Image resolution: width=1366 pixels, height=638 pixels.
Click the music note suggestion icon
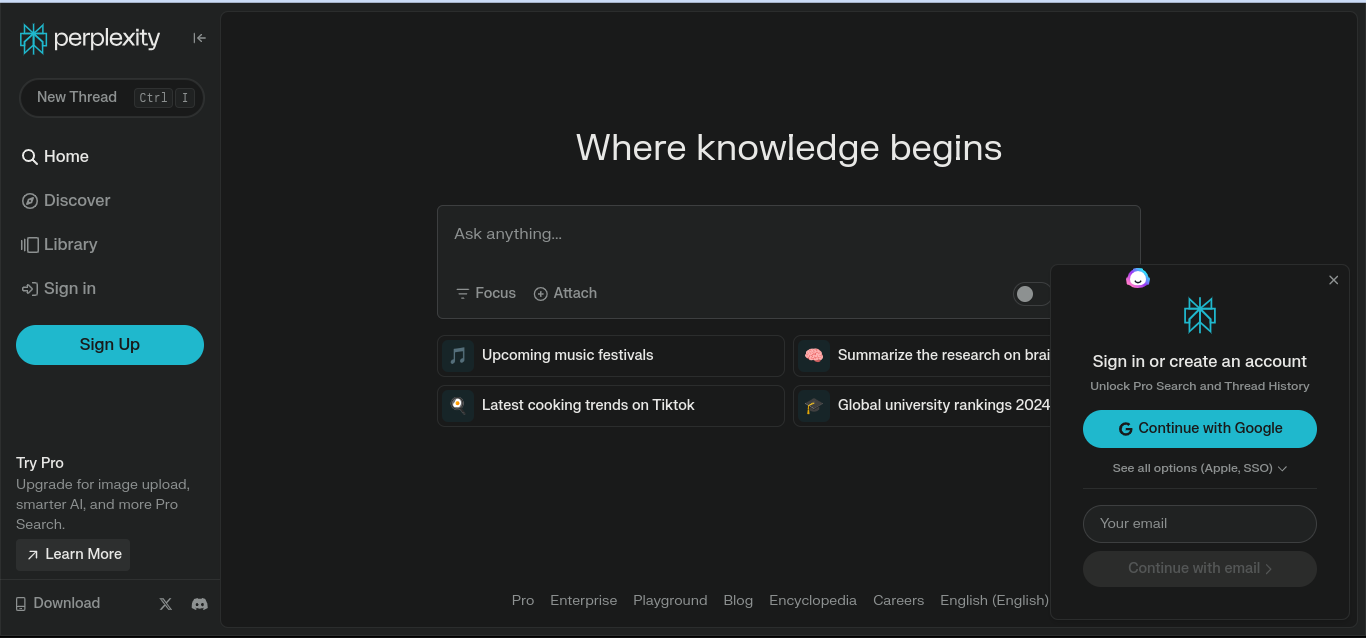458,355
